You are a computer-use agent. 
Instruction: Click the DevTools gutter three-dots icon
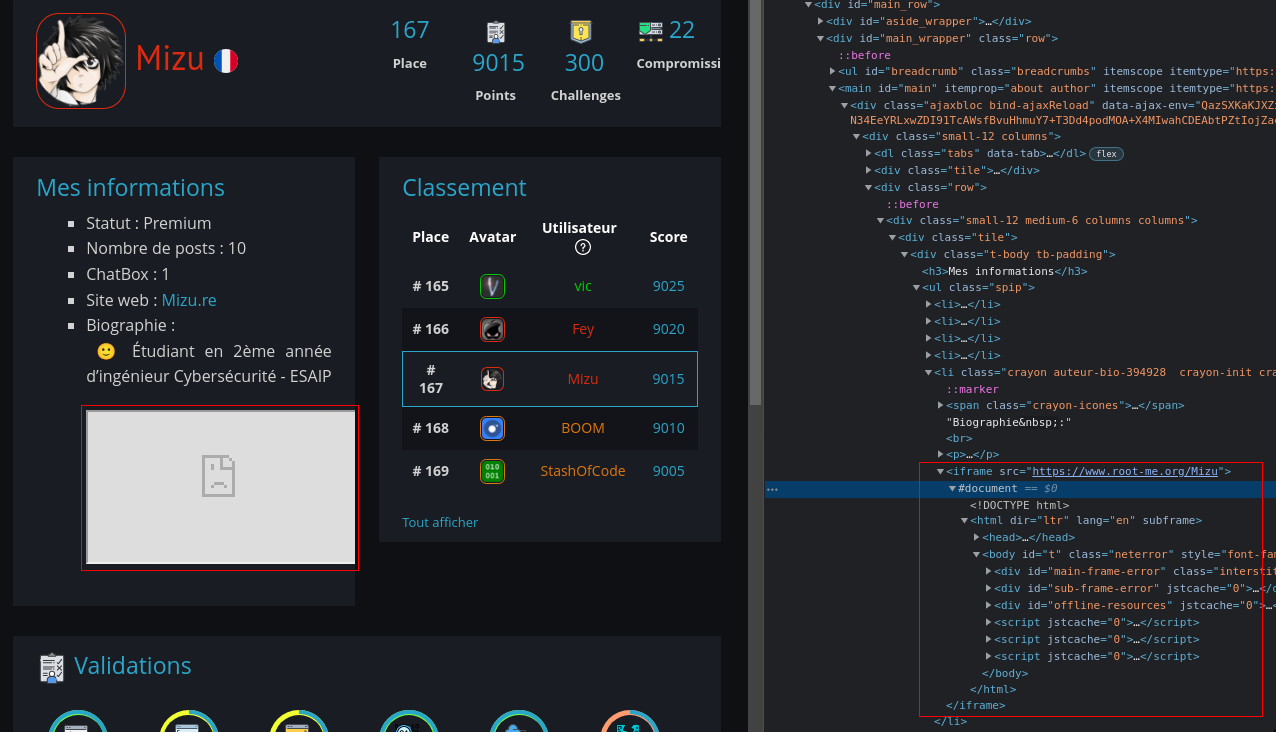(772, 489)
